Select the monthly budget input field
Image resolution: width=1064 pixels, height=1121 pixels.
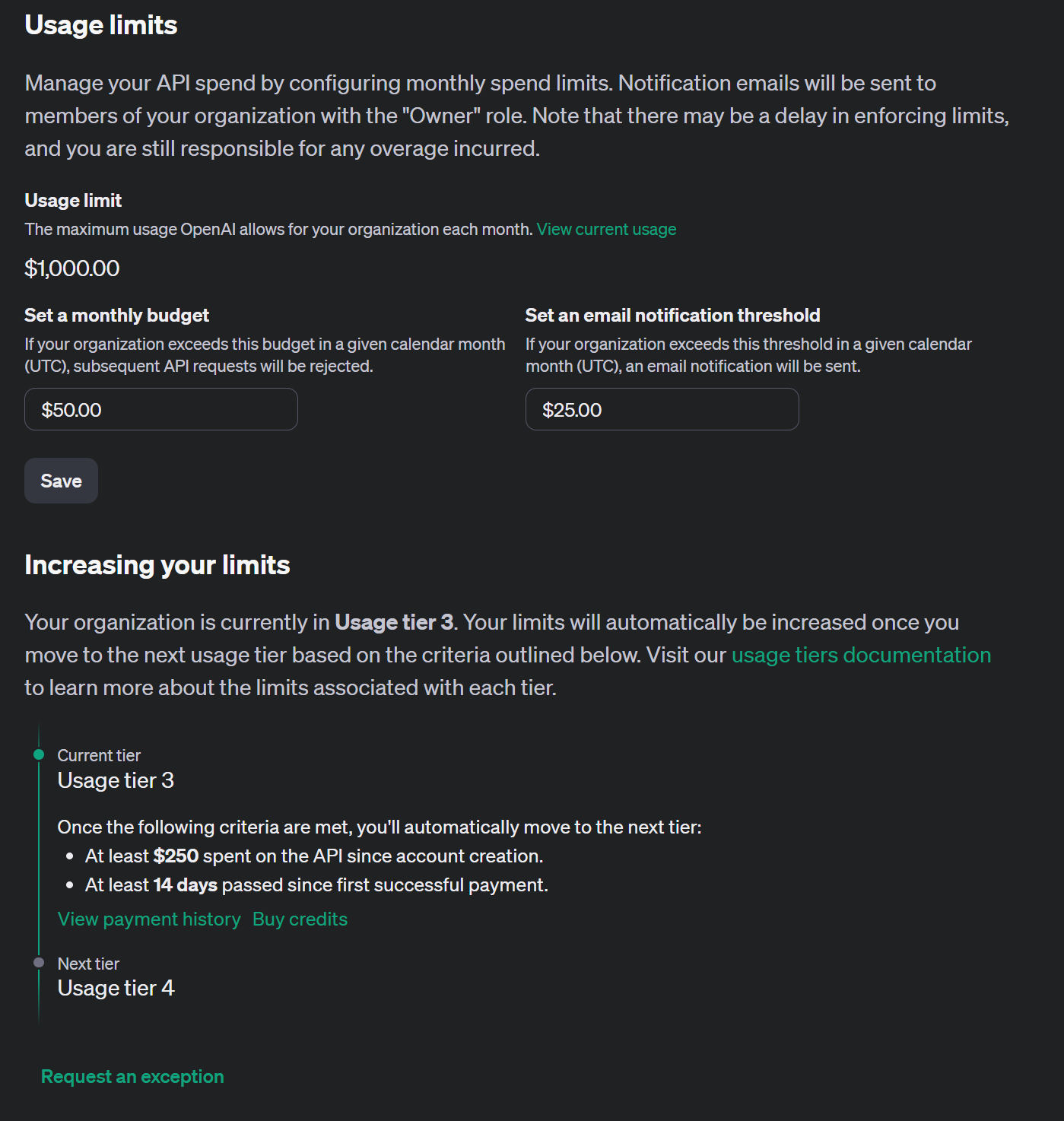pos(160,409)
